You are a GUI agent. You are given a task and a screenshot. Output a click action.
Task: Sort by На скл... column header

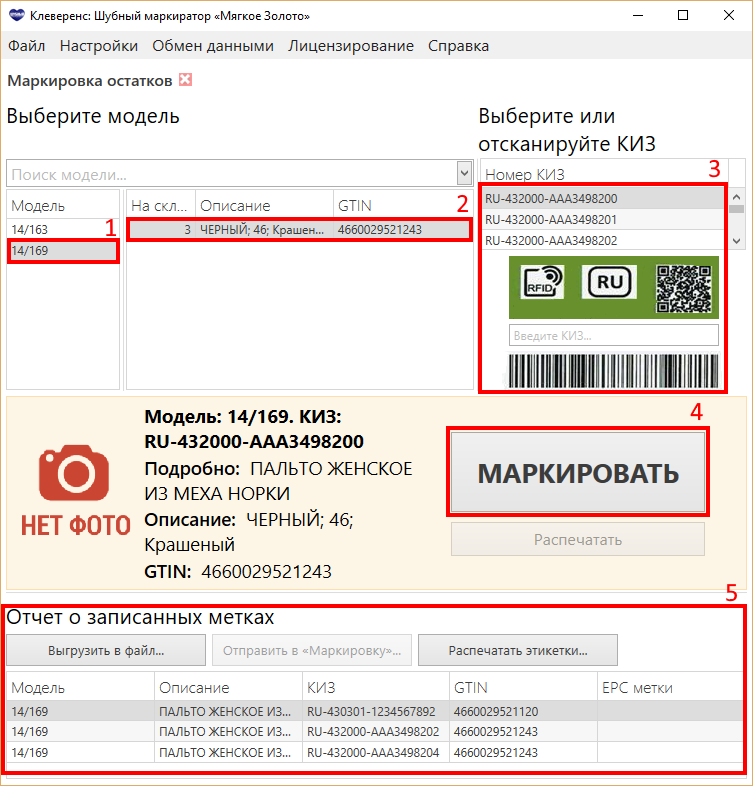tap(160, 206)
